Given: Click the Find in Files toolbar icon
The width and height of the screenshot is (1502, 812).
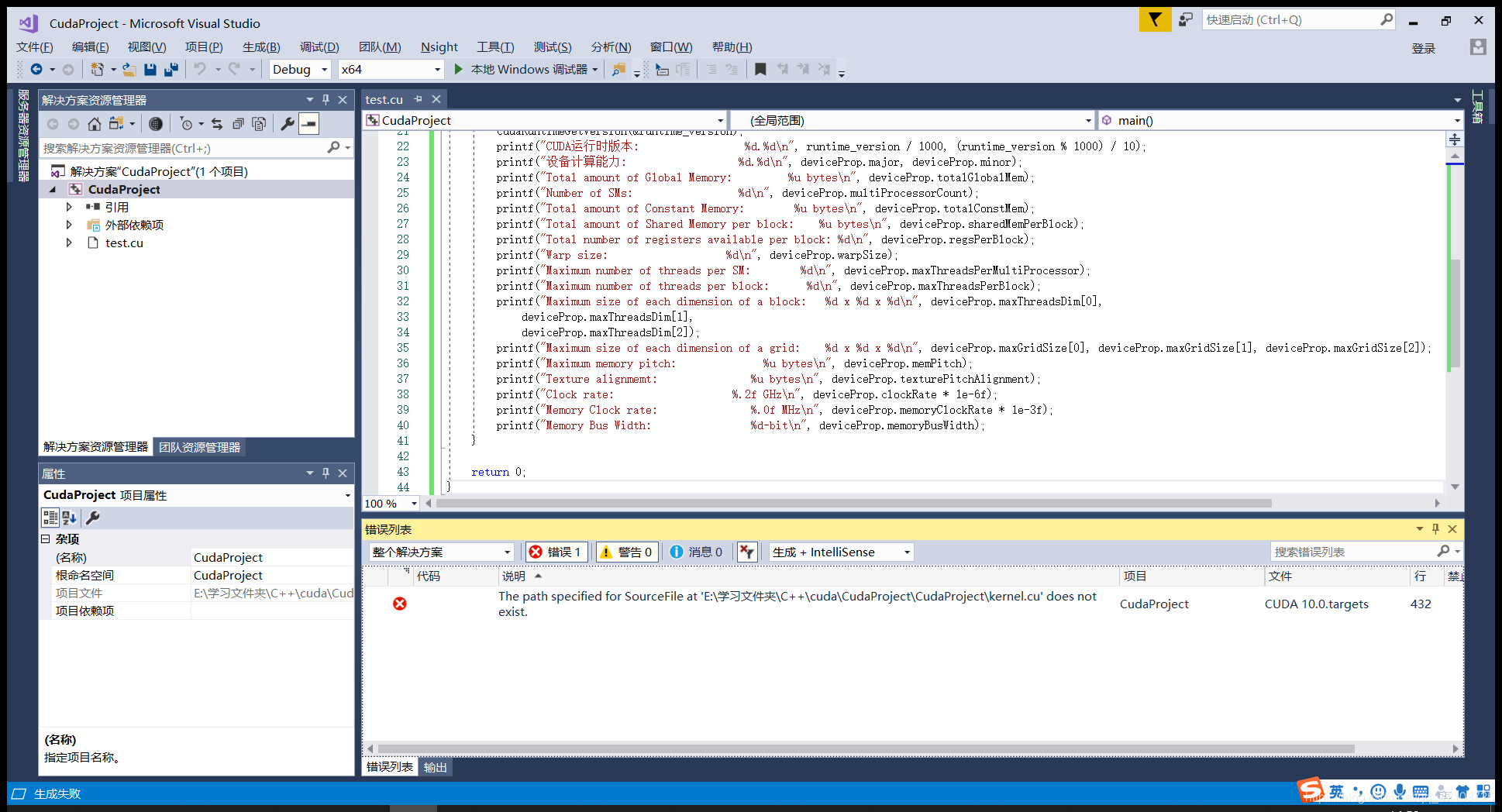Looking at the screenshot, I should coord(618,70).
